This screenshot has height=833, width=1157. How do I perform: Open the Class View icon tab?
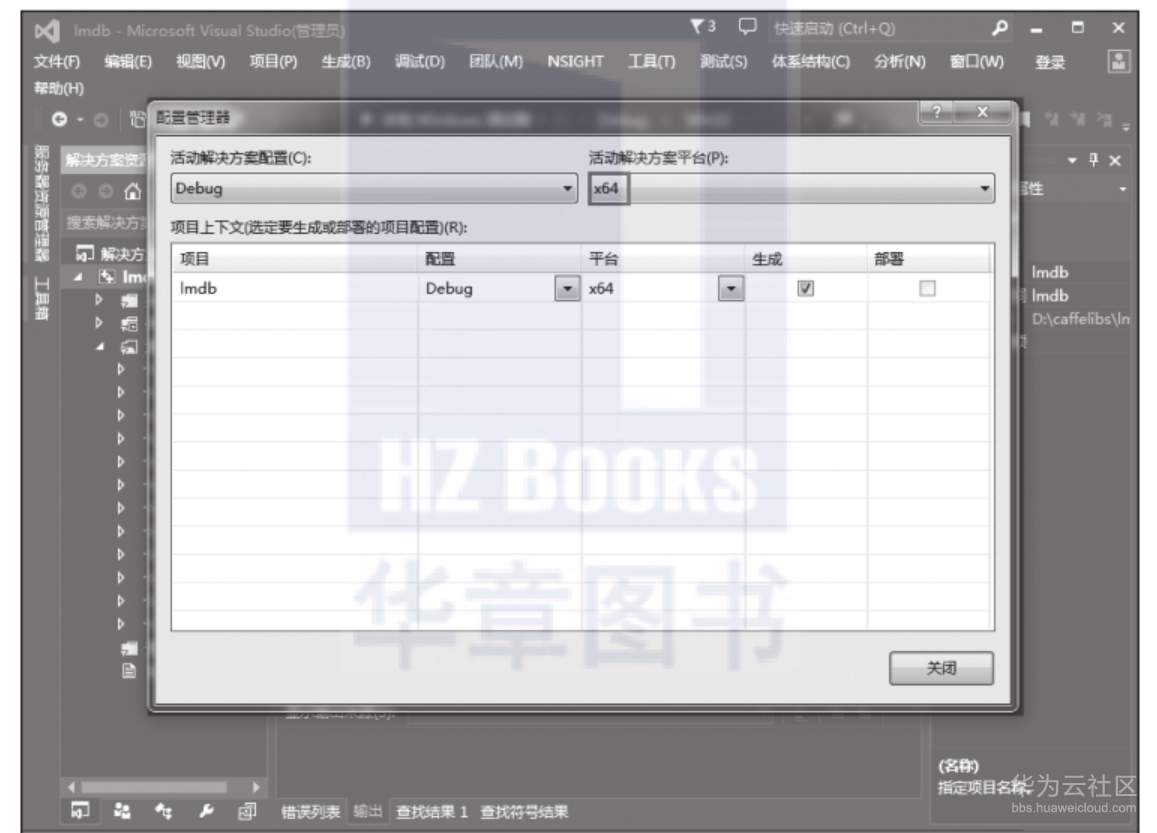pos(164,810)
